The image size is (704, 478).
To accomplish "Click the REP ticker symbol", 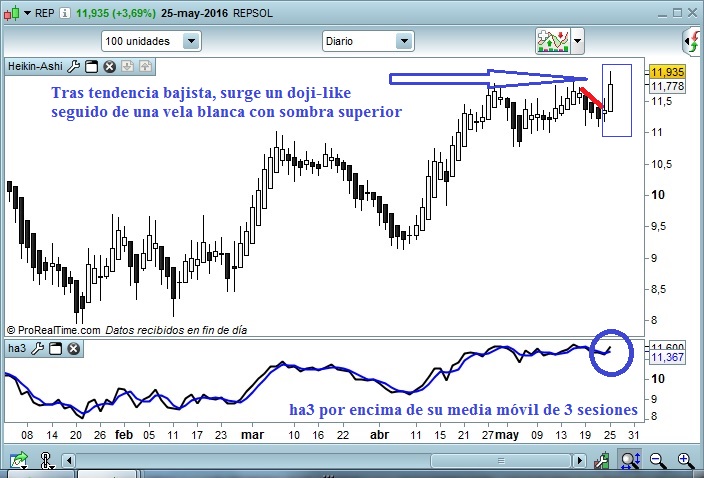I will click(44, 13).
